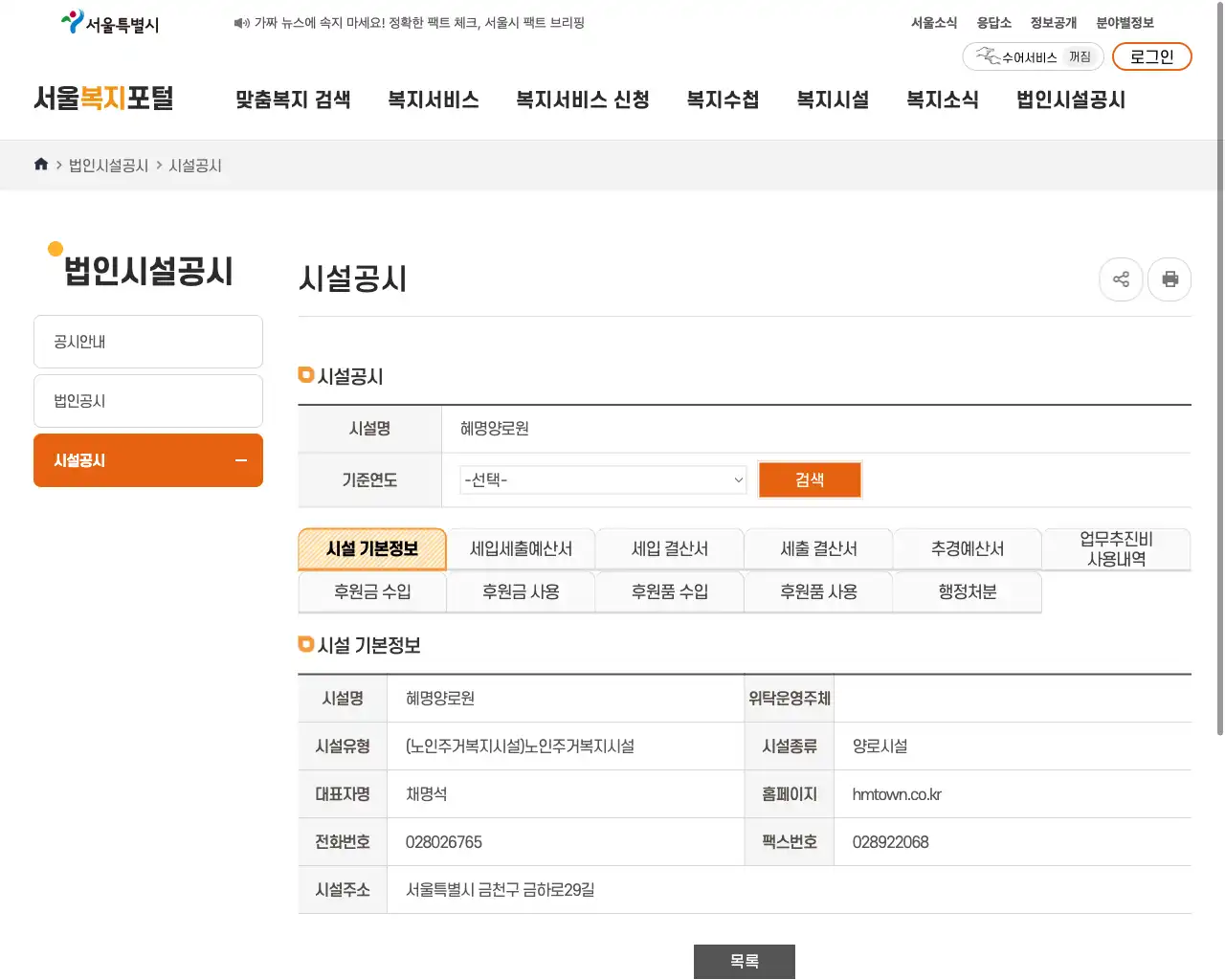Viewport: 1225px width, 980px height.
Task: Open the 세입 결산서 tab
Action: [x=670, y=549]
